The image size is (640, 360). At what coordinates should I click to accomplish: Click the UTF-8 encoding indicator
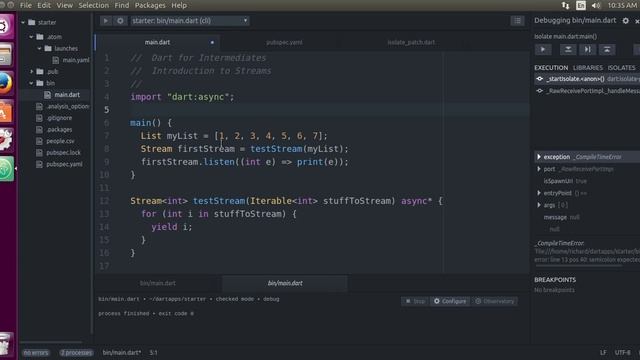pos(622,353)
